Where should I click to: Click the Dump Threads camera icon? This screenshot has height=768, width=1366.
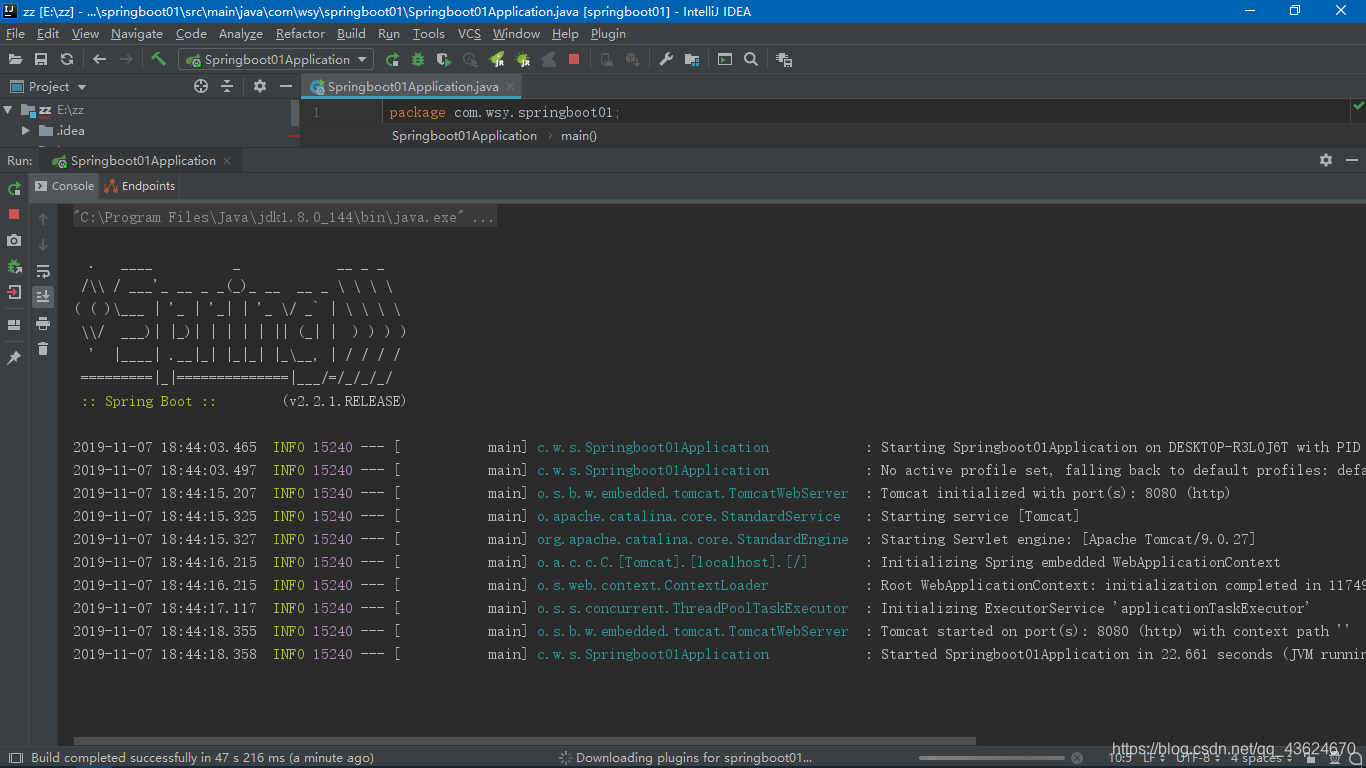(x=14, y=240)
